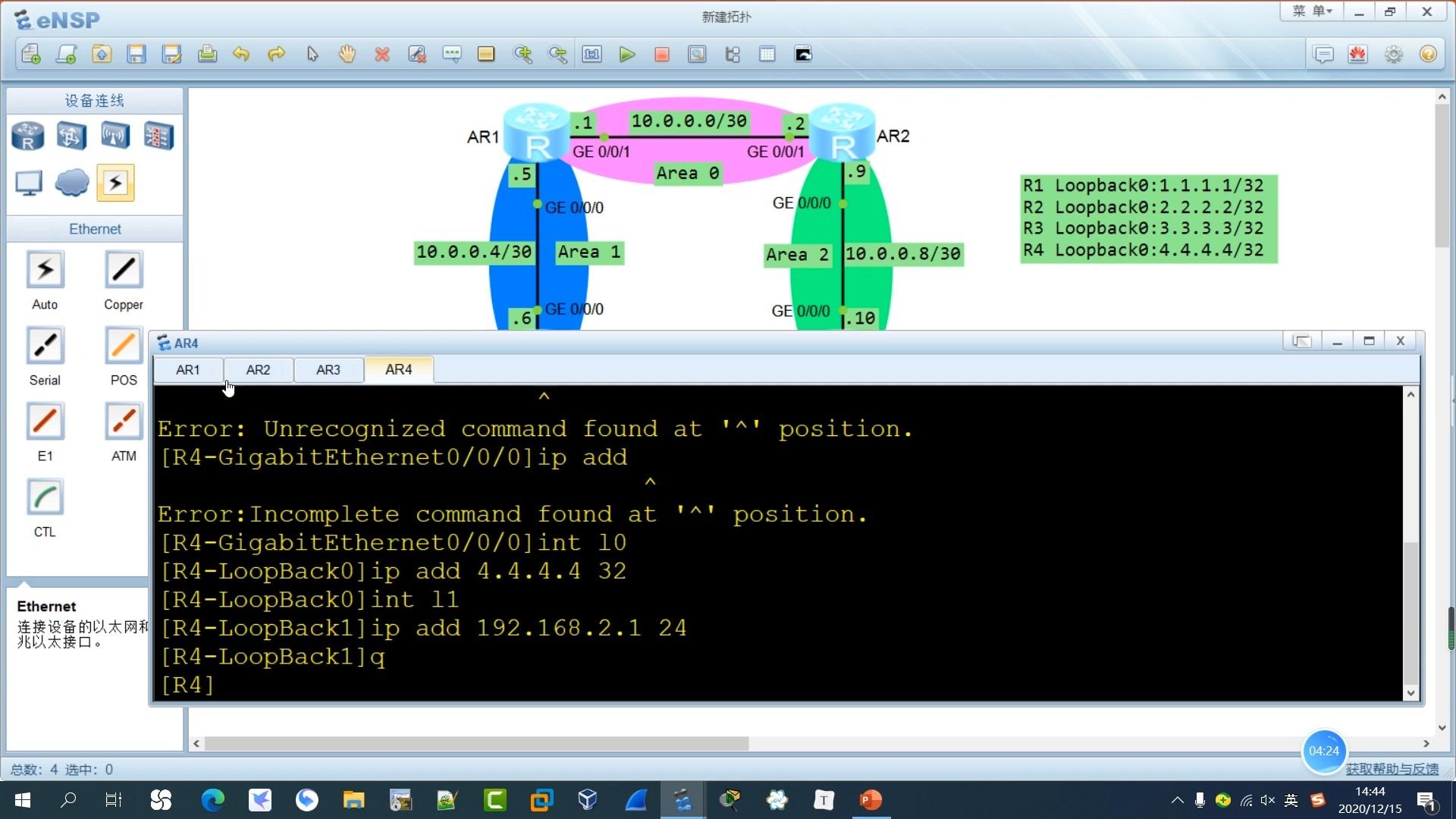Click the 04:24 recording timer bubble
This screenshot has height=819, width=1456.
[x=1324, y=751]
